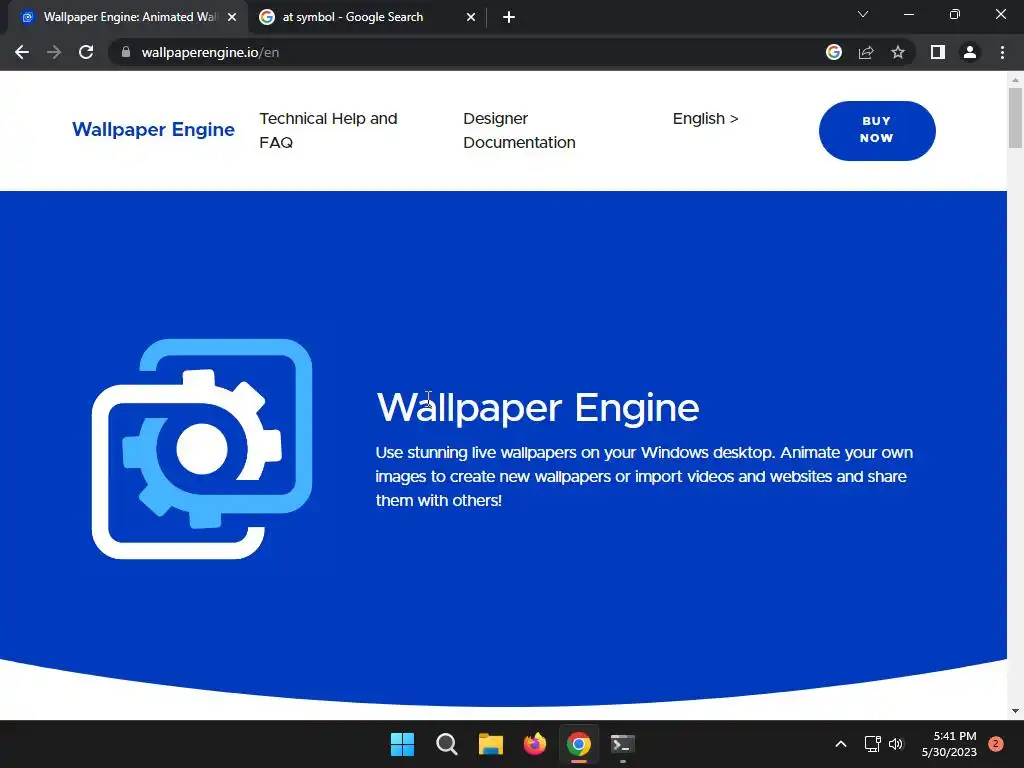The image size is (1024, 768).
Task: Click the browser forward arrow
Action: click(54, 52)
